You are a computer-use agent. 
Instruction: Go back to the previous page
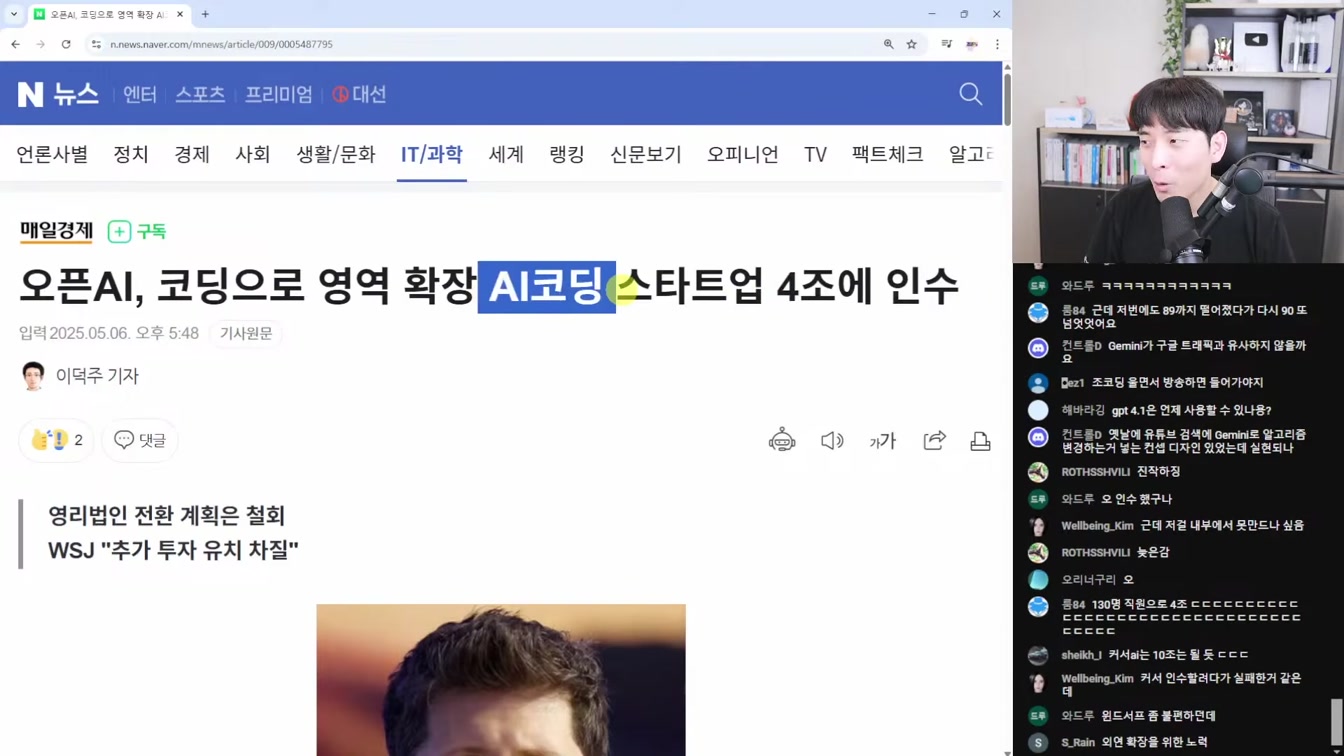pos(16,44)
